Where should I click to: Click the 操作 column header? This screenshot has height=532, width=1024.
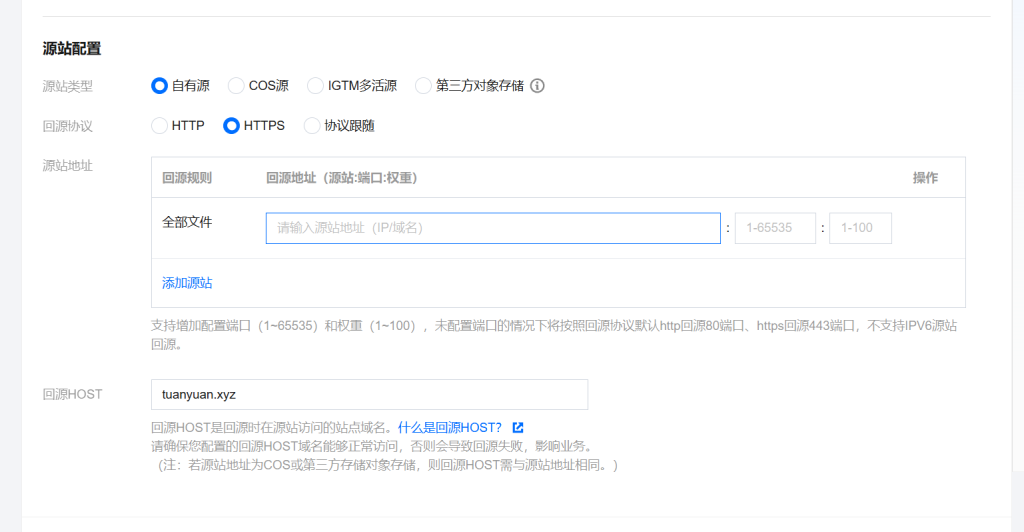(x=925, y=178)
